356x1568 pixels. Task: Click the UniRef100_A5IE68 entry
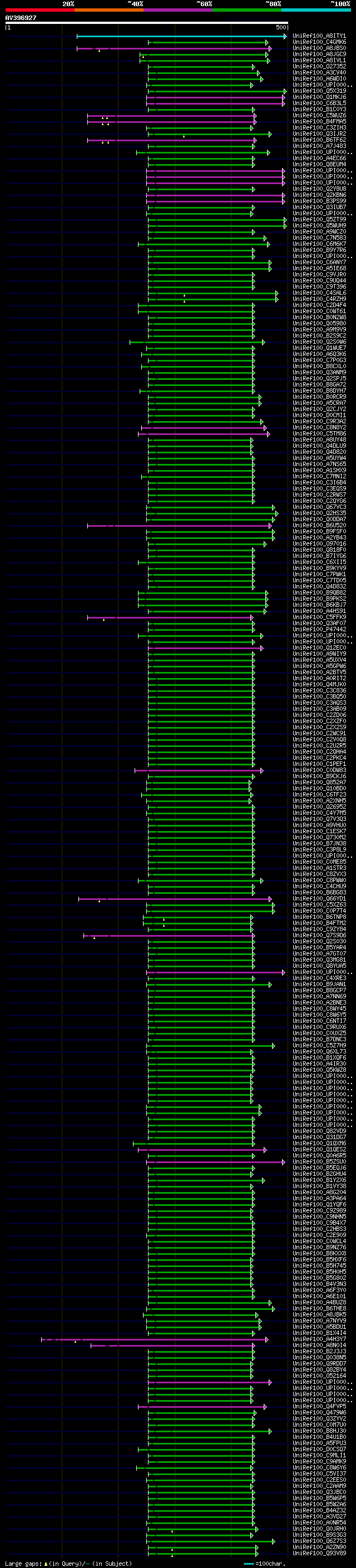pyautogui.click(x=319, y=269)
